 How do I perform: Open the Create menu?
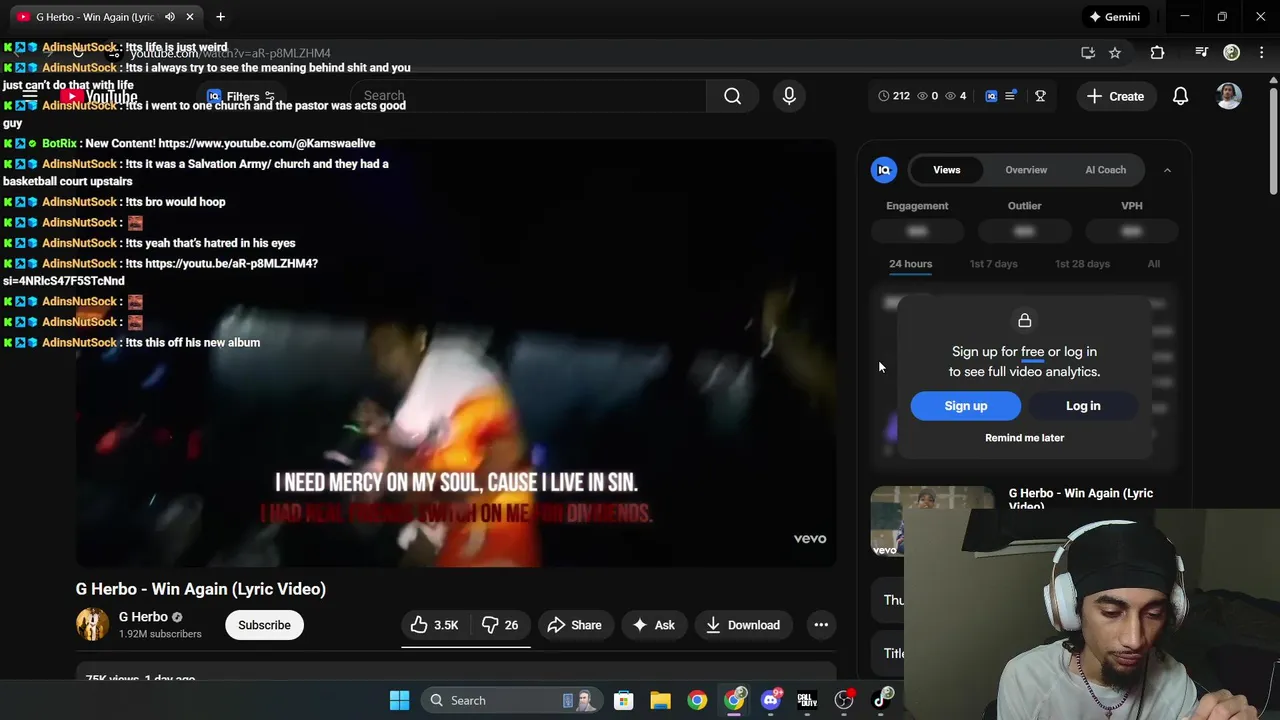[1115, 96]
